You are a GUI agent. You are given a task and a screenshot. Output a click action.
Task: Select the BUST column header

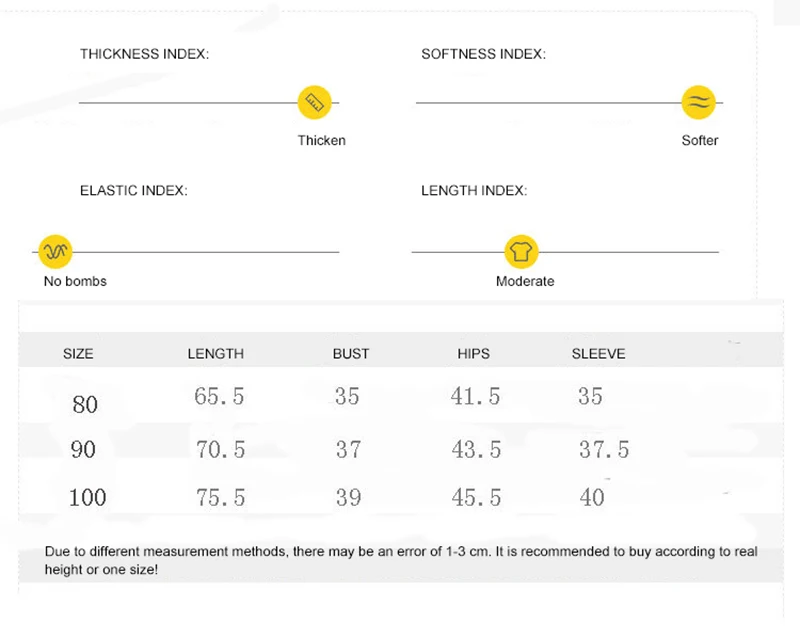click(x=351, y=354)
